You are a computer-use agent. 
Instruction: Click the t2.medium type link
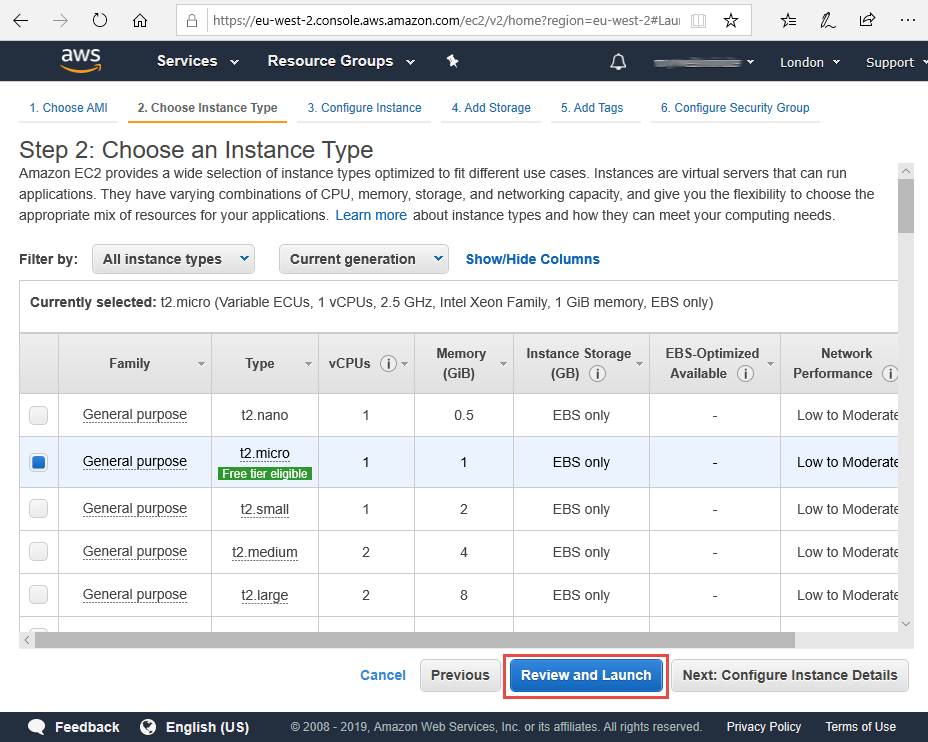tap(265, 552)
